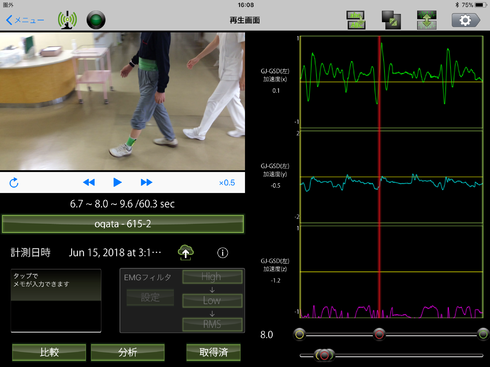Tap the memo input box

pos(56,301)
